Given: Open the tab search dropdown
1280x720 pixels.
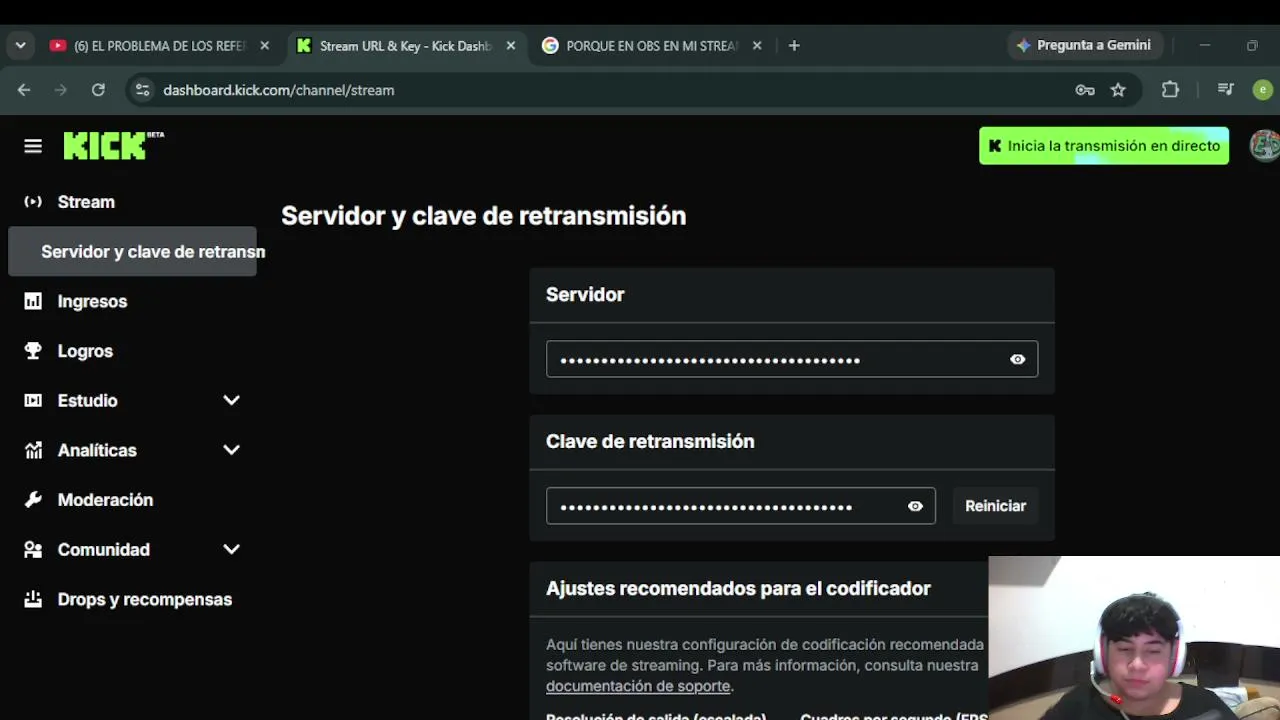Looking at the screenshot, I should tap(20, 45).
